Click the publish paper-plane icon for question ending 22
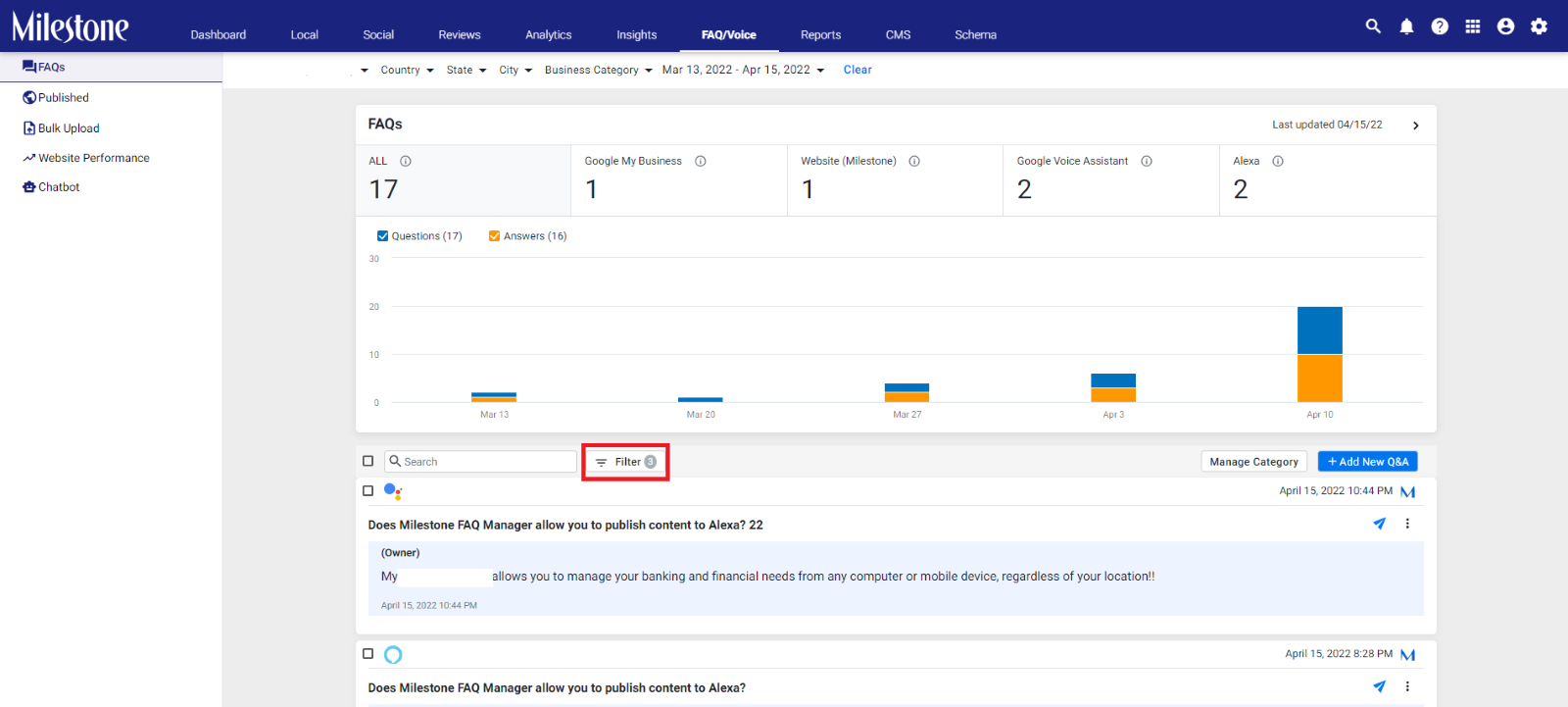 [x=1380, y=524]
